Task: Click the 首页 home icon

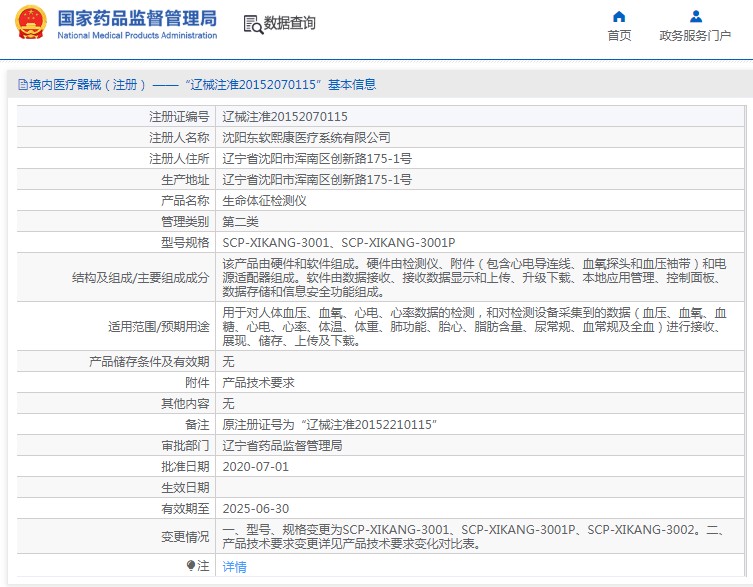Action: (619, 17)
